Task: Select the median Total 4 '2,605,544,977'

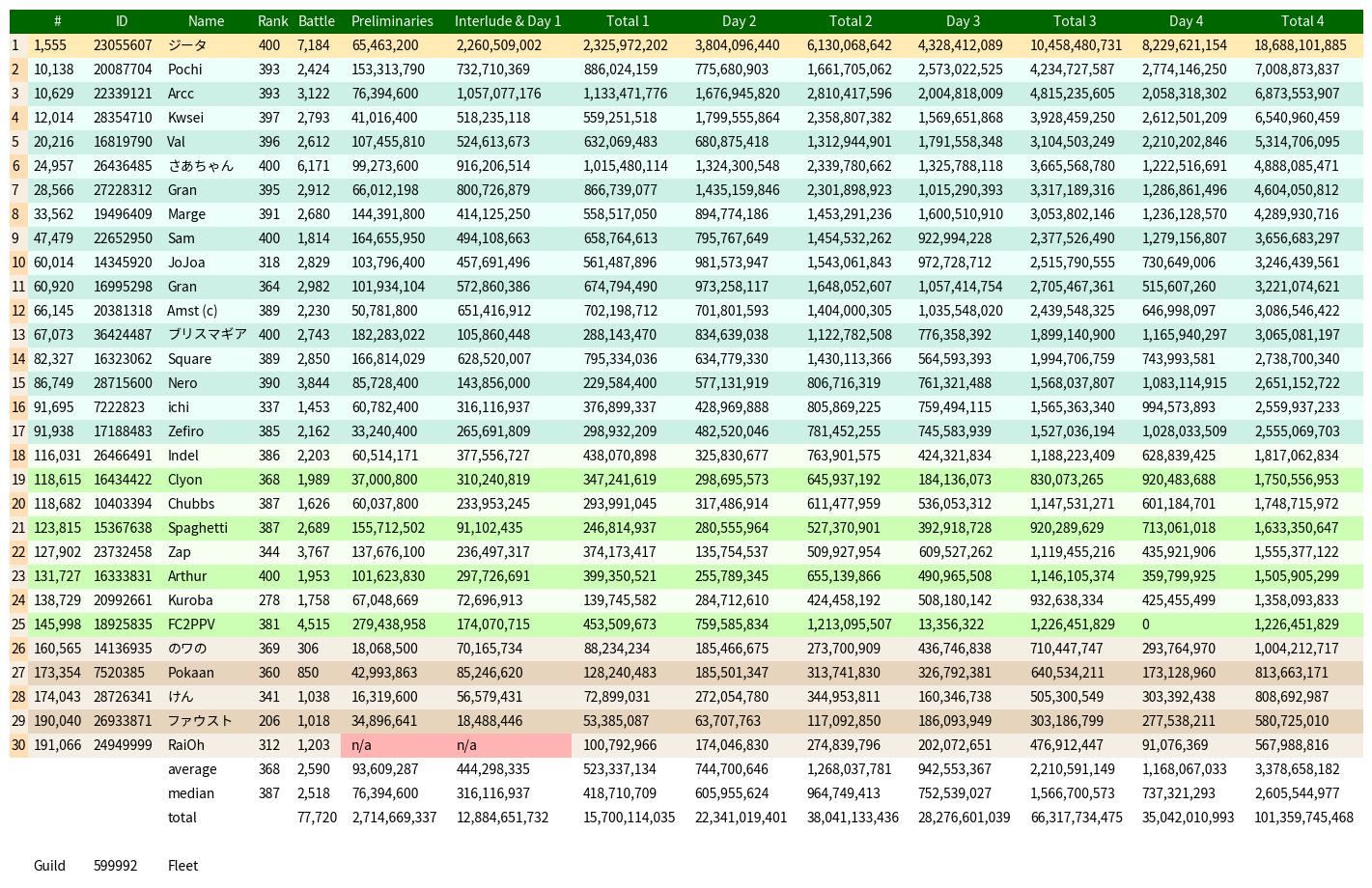Action: [x=1297, y=793]
